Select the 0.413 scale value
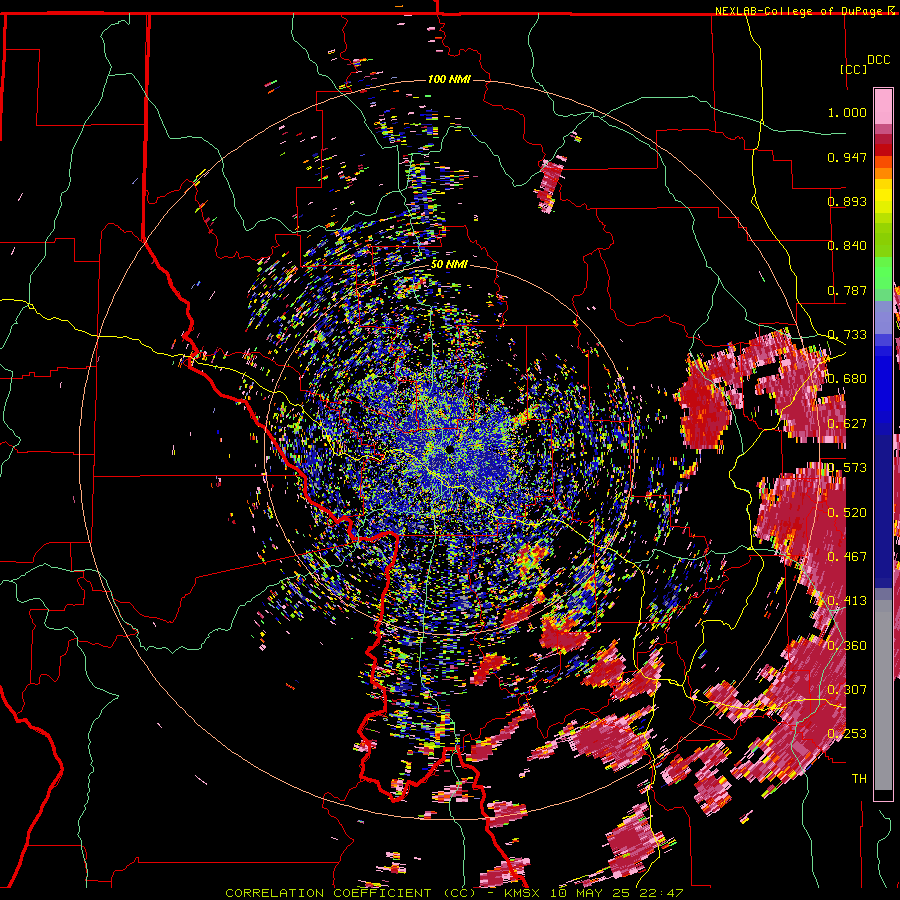Image resolution: width=900 pixels, height=900 pixels. click(847, 601)
